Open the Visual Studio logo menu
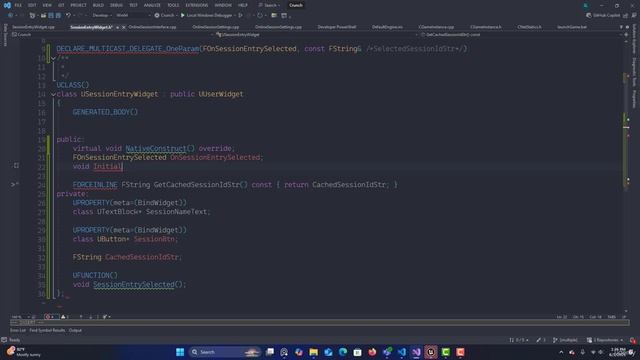The image size is (640, 360). point(7,5)
